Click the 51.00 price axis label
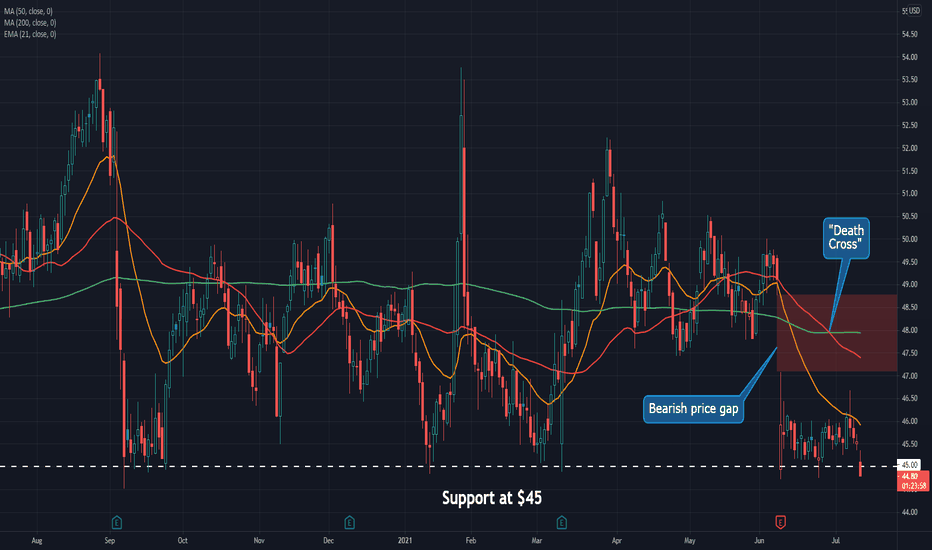932x550 pixels. point(909,193)
